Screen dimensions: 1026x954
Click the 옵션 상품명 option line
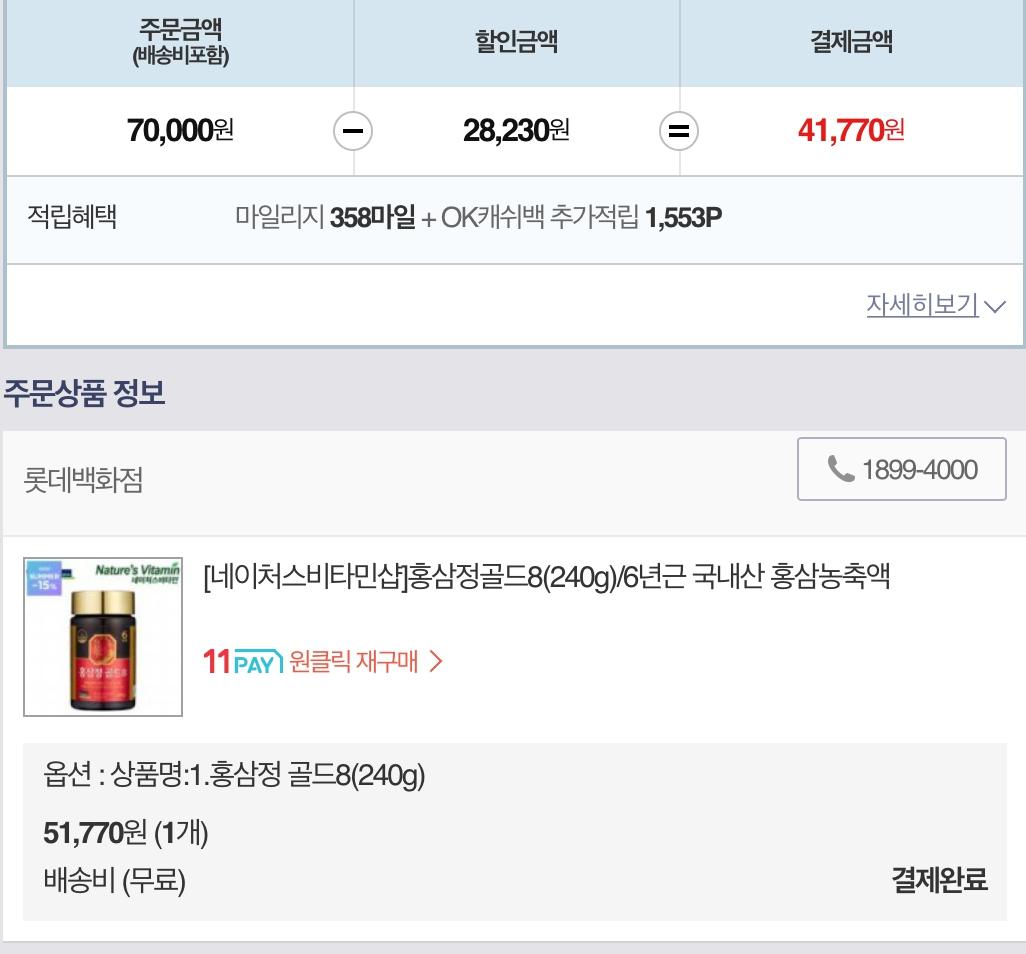[235, 775]
